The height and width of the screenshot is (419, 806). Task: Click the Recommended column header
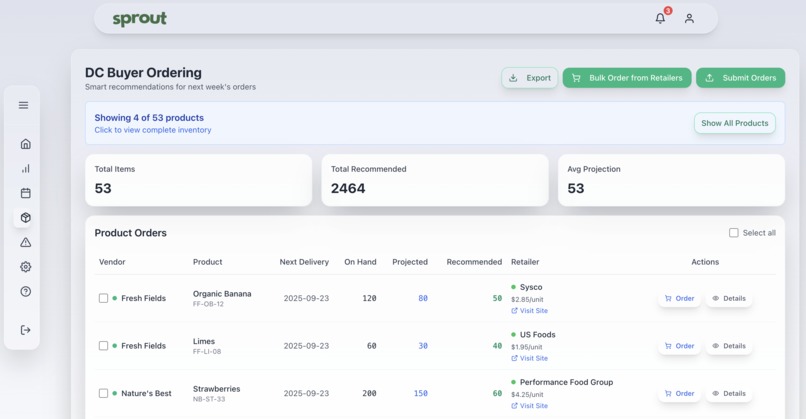(x=474, y=262)
